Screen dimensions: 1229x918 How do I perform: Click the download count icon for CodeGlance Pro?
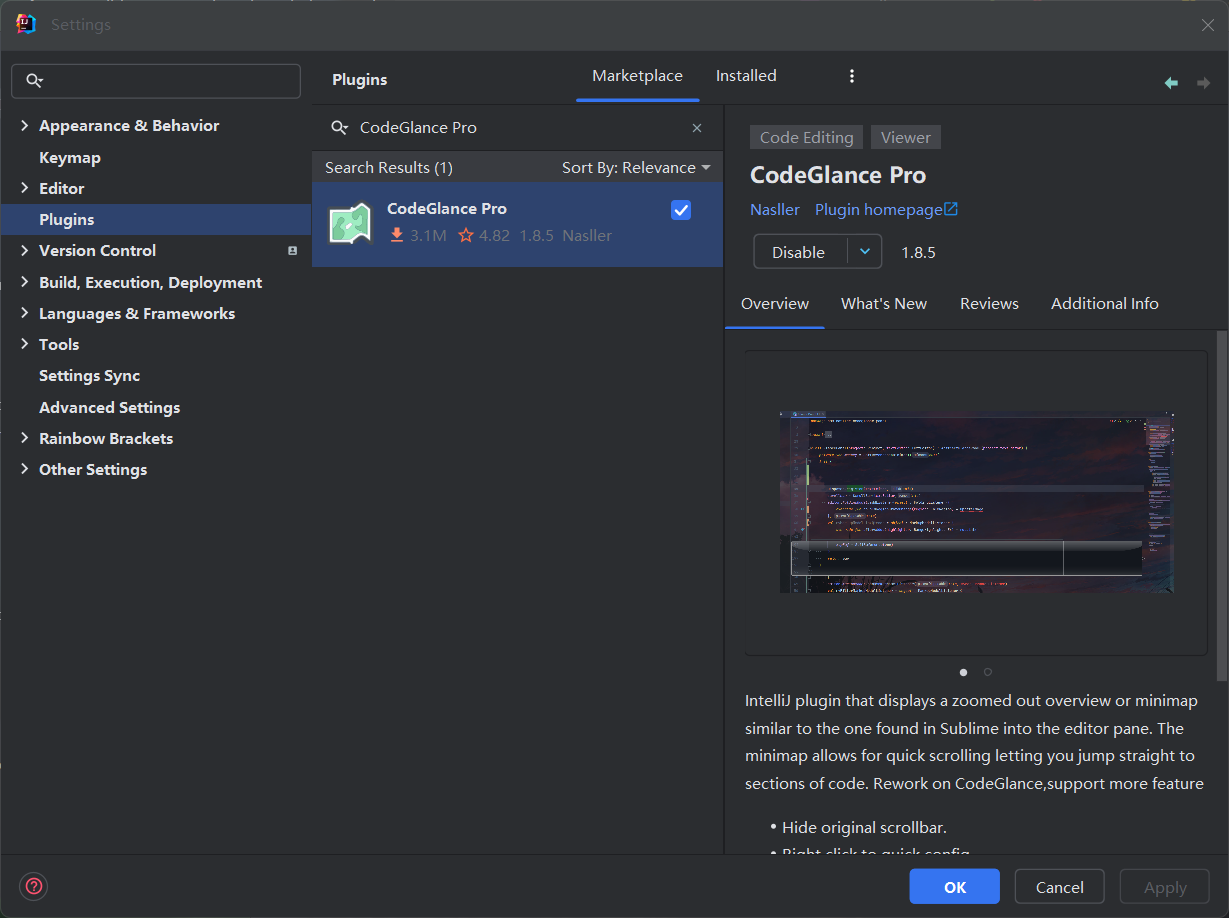[397, 235]
